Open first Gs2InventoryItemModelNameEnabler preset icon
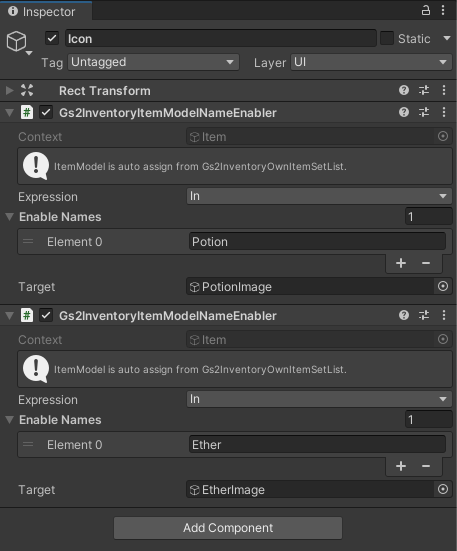This screenshot has width=457, height=551. pos(424,112)
